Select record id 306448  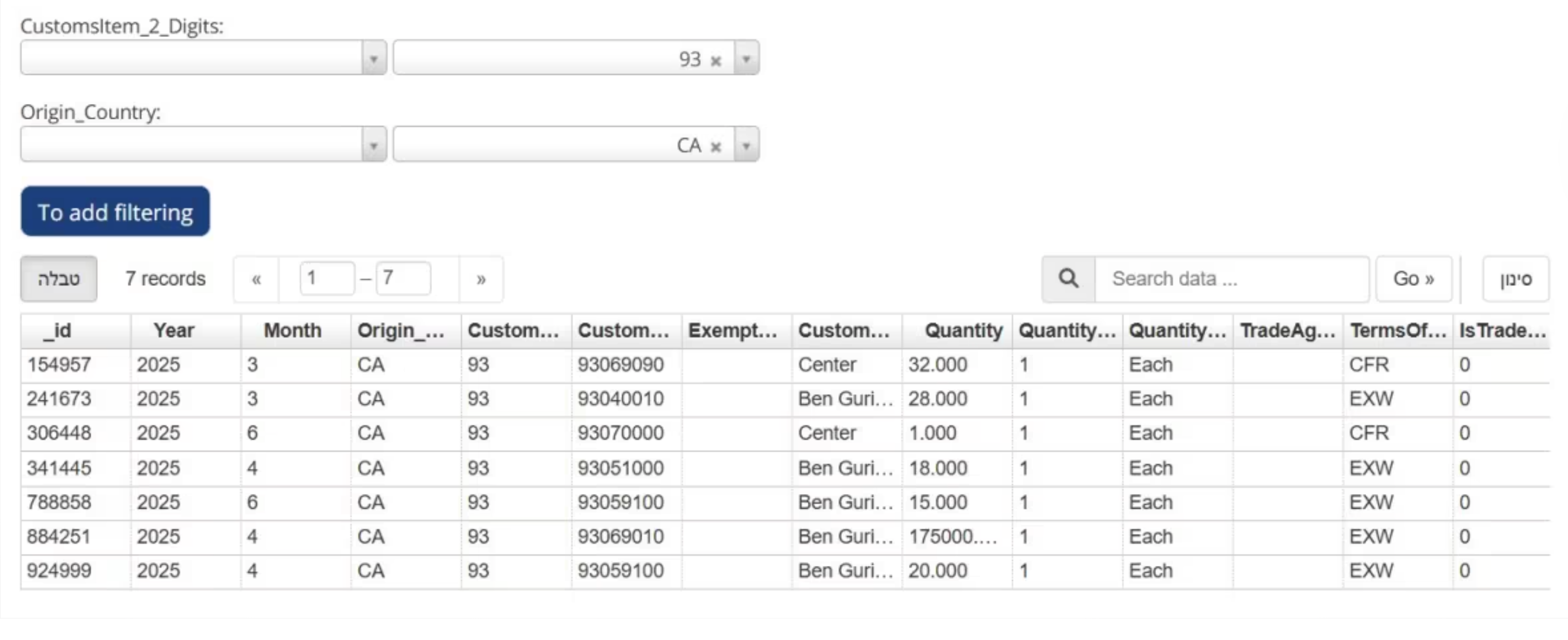click(59, 433)
